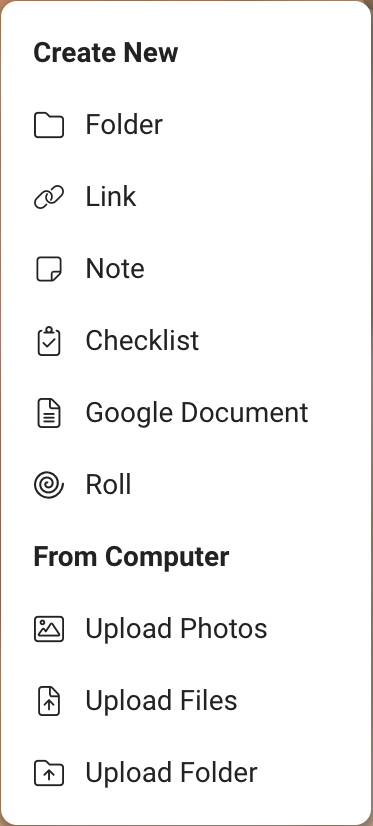The width and height of the screenshot is (373, 826).
Task: Choose the Link menu entry
Action: point(111,196)
